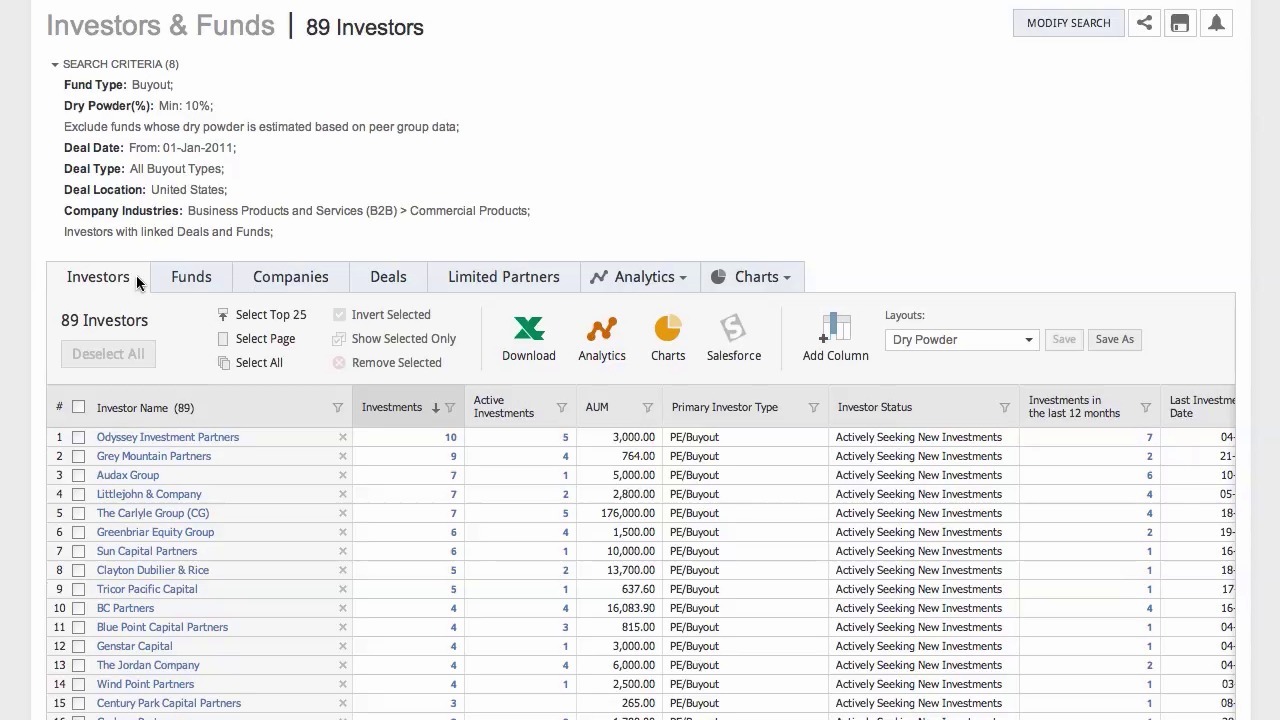Filter the Active Investments column
The width and height of the screenshot is (1280, 720).
tap(562, 408)
